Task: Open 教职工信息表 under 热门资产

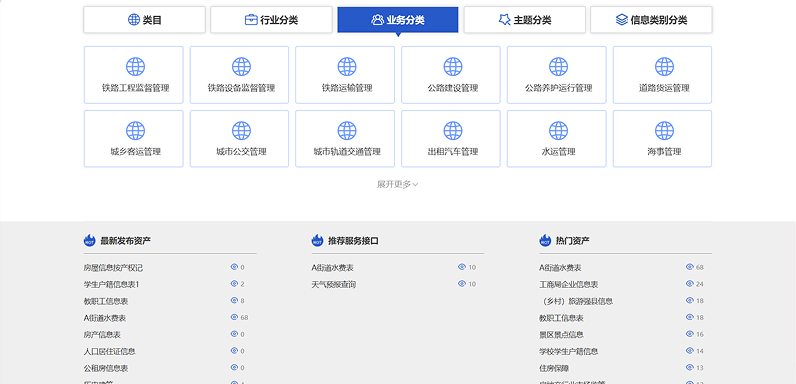Action: pos(561,318)
